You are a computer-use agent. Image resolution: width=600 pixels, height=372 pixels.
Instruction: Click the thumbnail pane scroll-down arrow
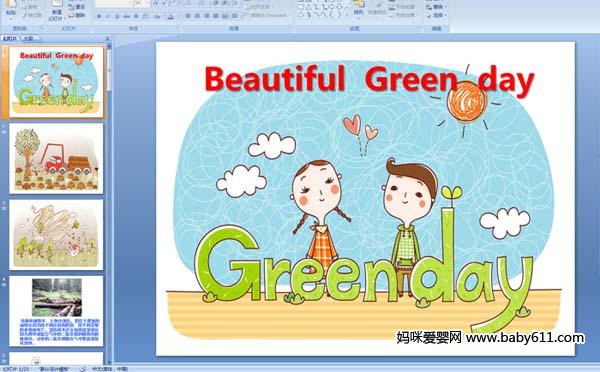click(109, 361)
